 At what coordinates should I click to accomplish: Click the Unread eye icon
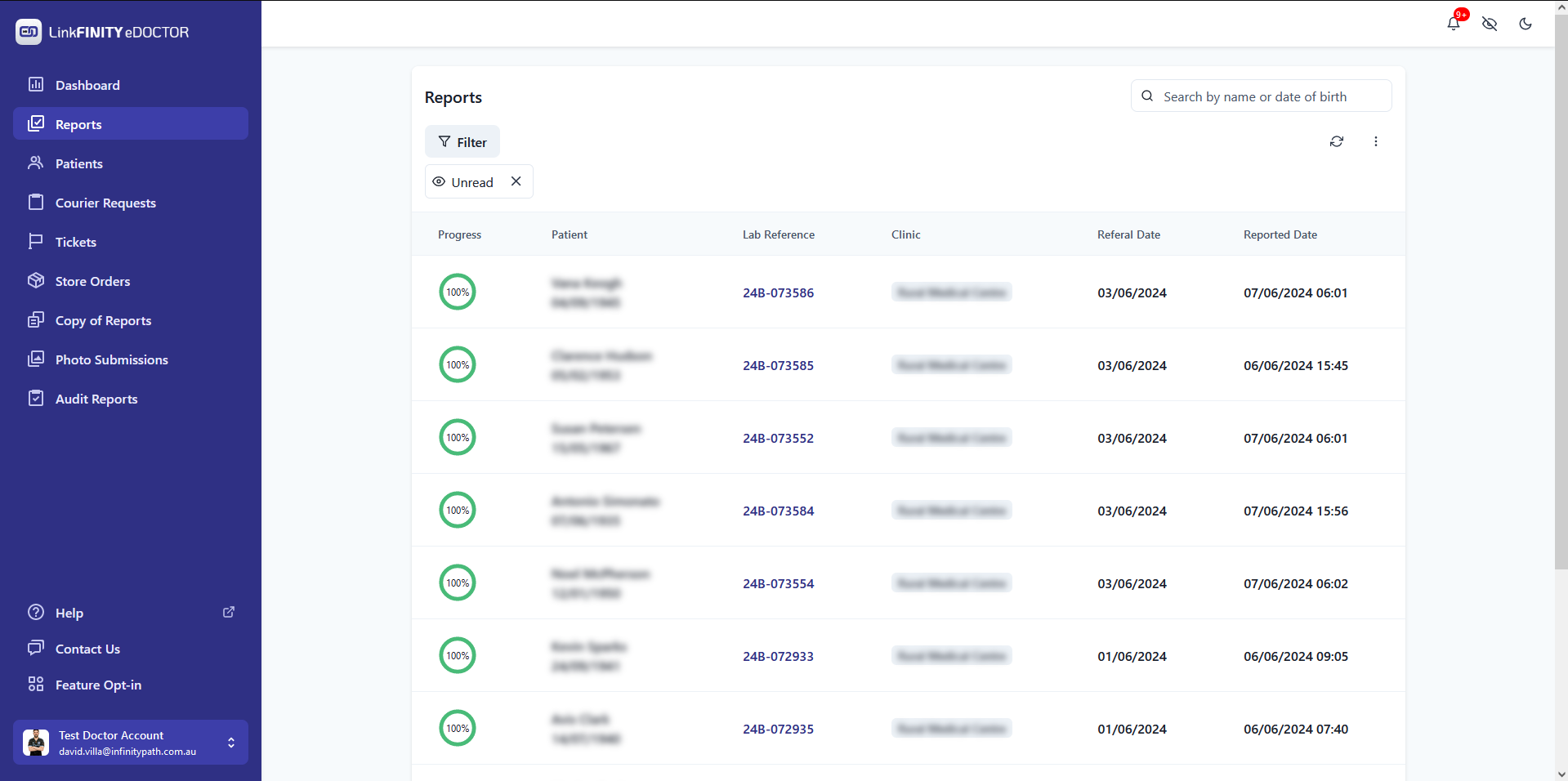[x=439, y=181]
